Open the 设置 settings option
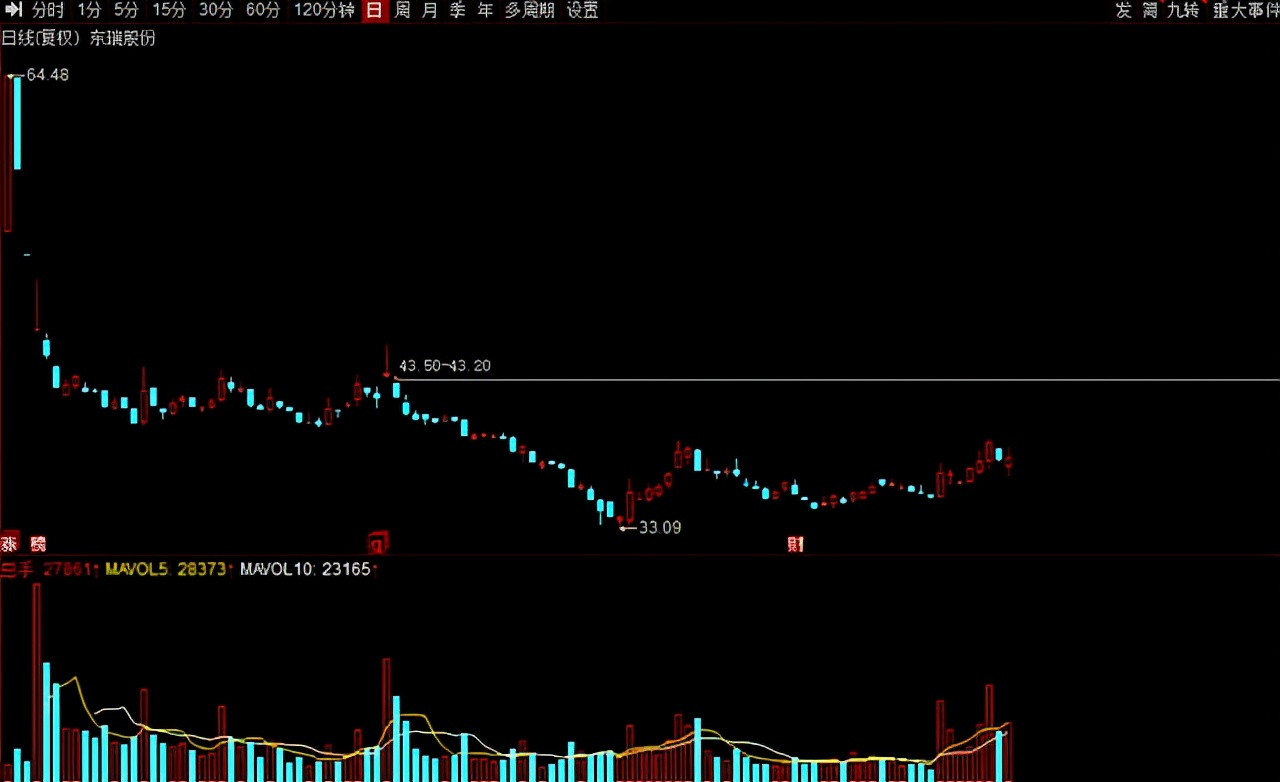 pyautogui.click(x=583, y=10)
